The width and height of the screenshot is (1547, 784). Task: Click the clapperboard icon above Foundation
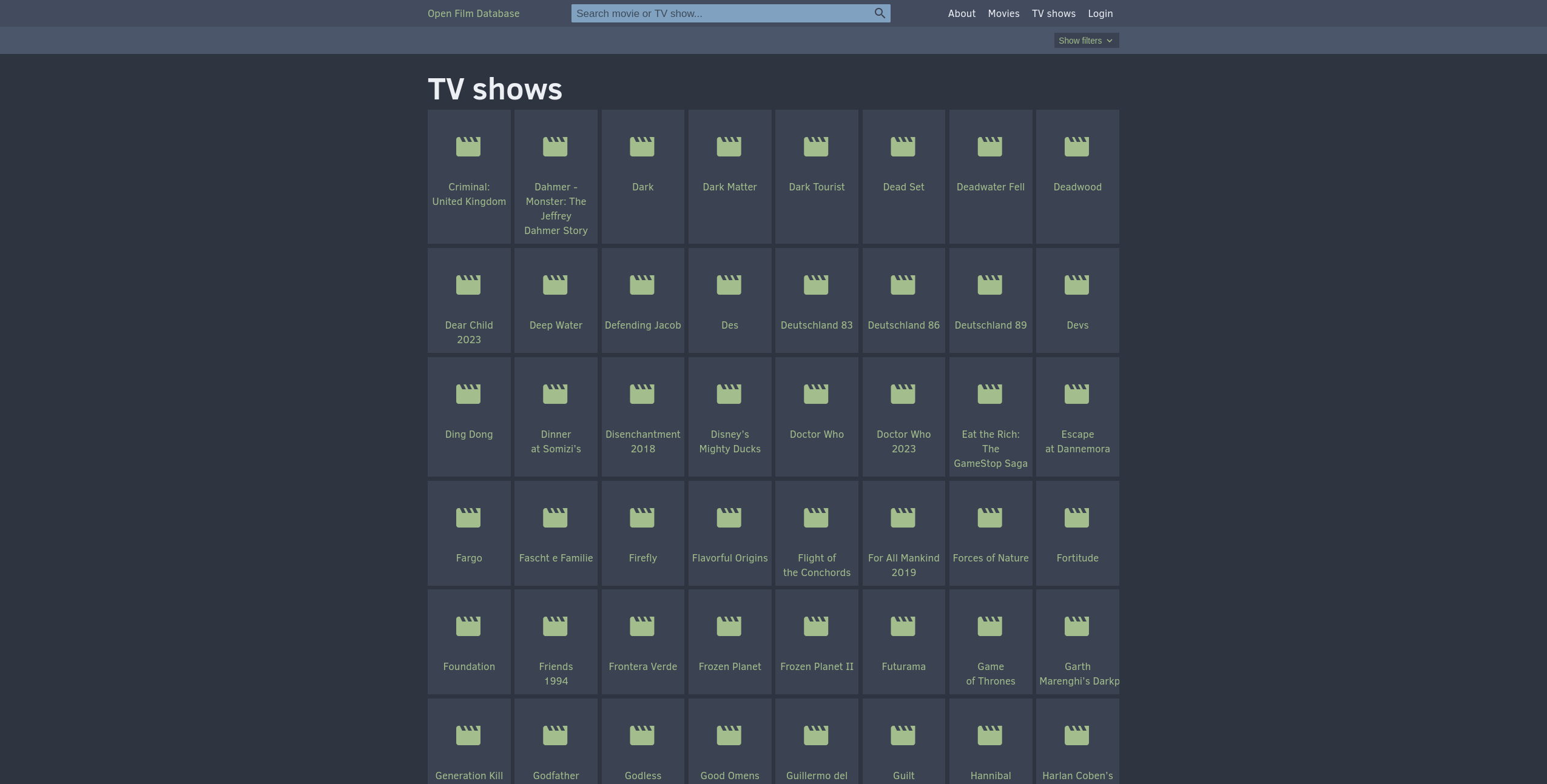coord(468,626)
